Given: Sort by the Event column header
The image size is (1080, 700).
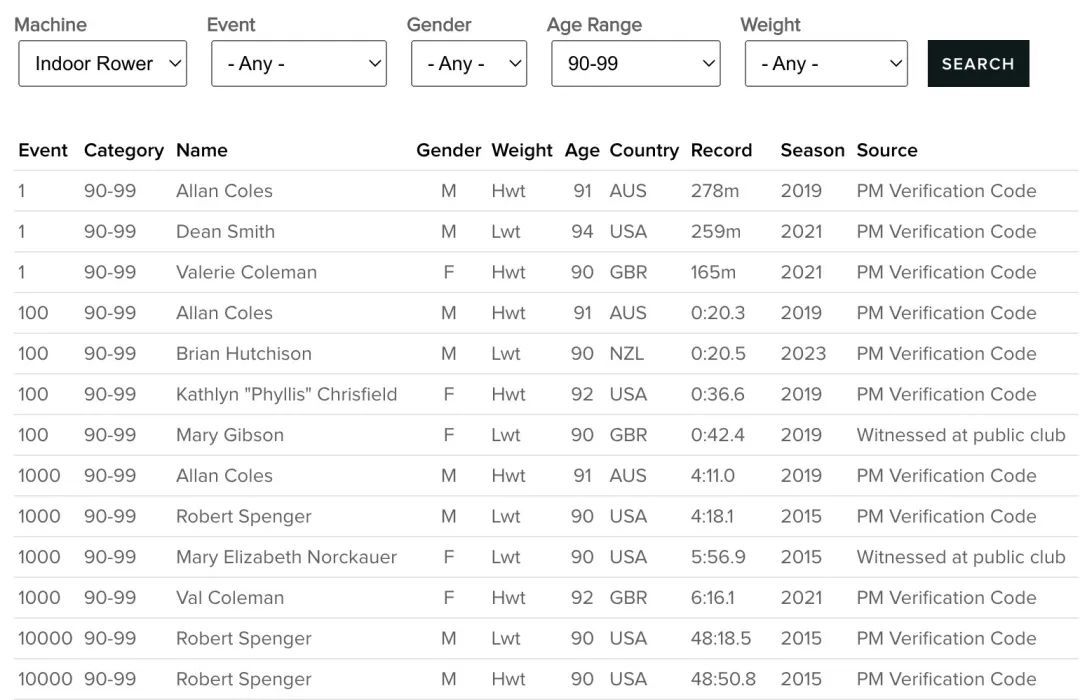Looking at the screenshot, I should [x=43, y=150].
